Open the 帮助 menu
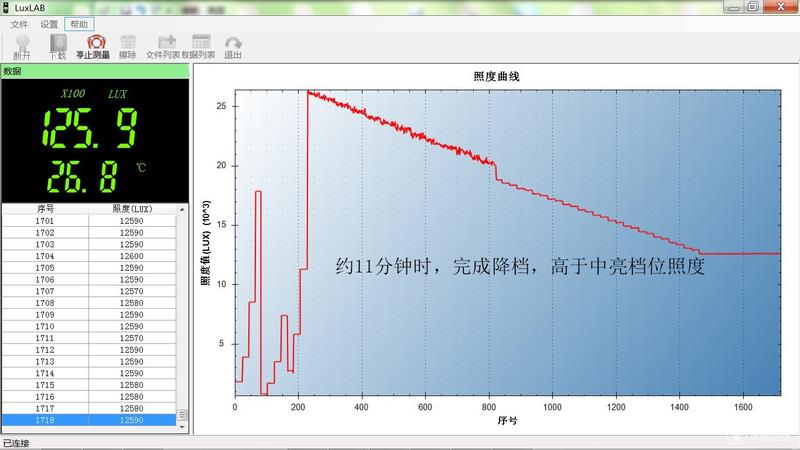Image resolution: width=800 pixels, height=450 pixels. click(x=79, y=24)
